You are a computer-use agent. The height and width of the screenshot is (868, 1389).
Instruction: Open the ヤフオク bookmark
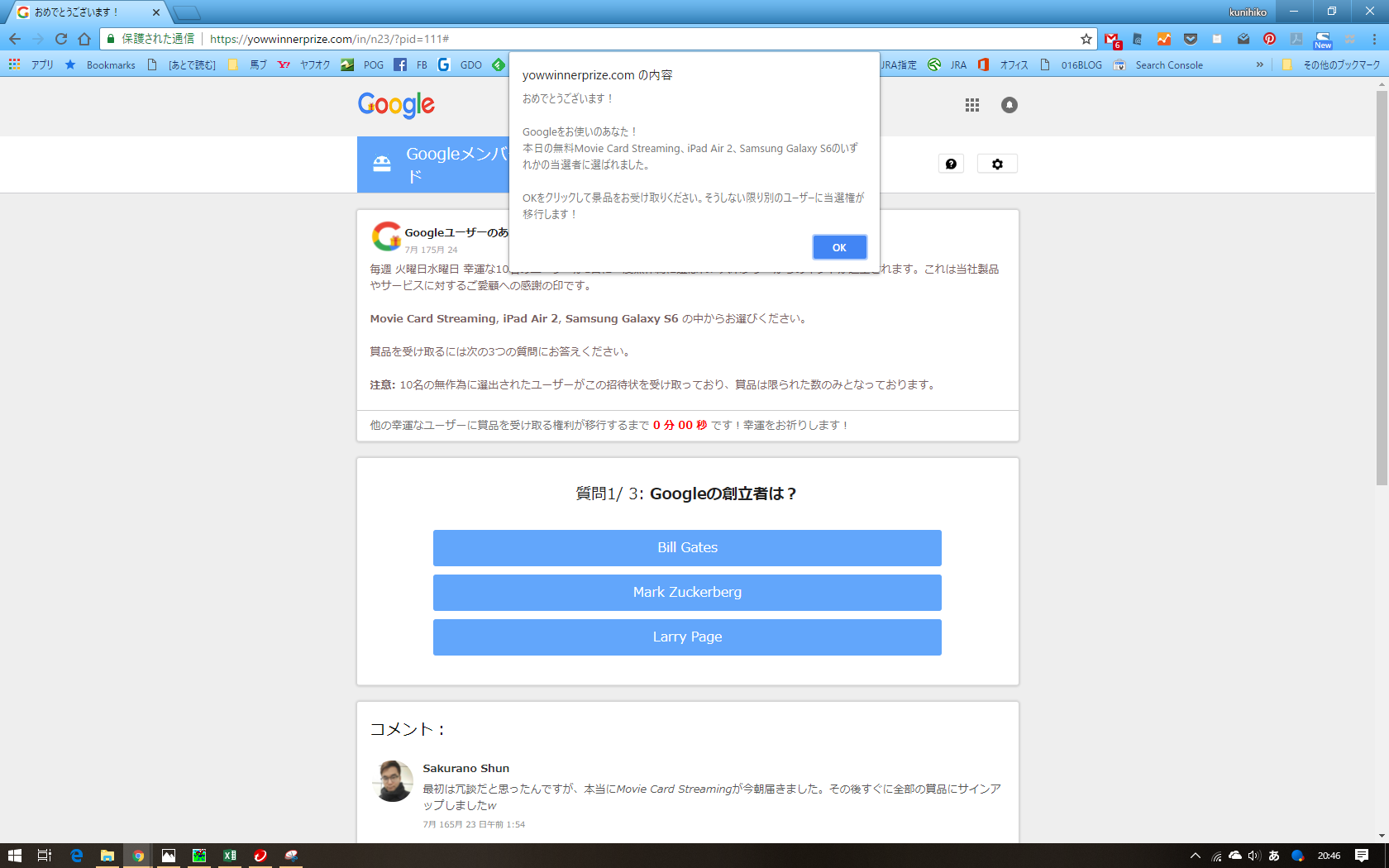click(x=303, y=64)
